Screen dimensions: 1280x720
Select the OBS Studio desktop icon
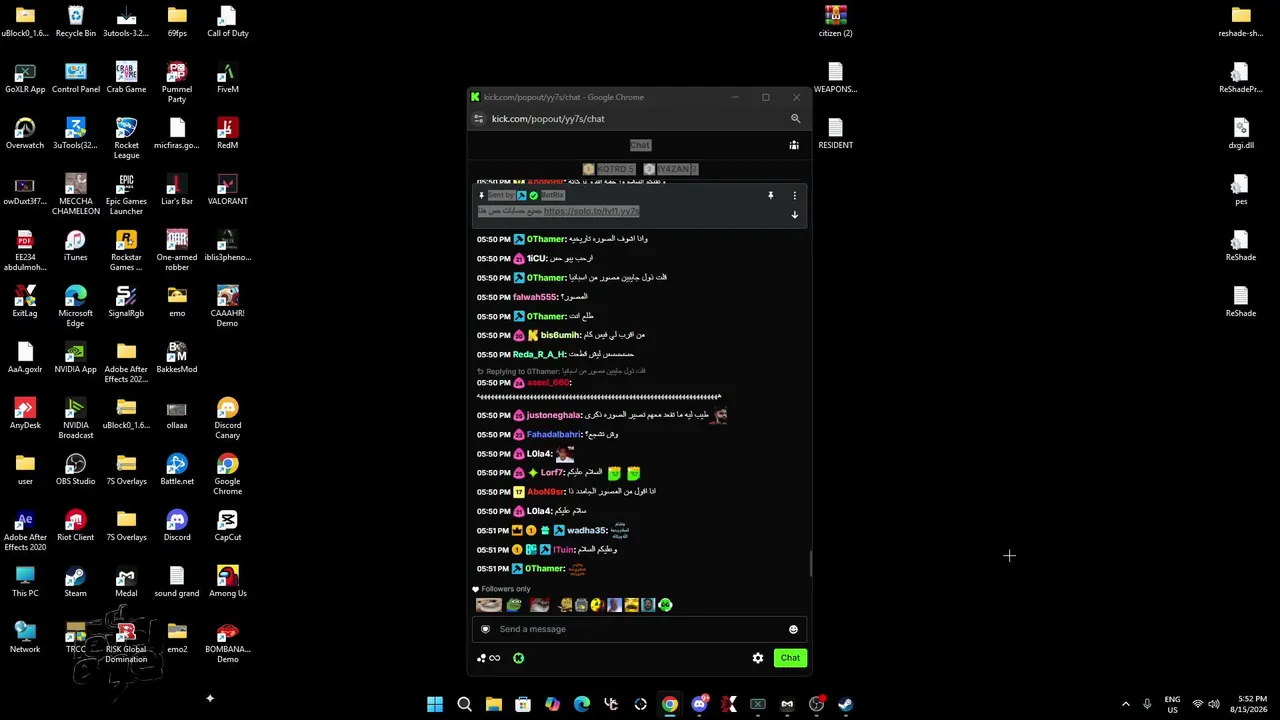pyautogui.click(x=76, y=470)
